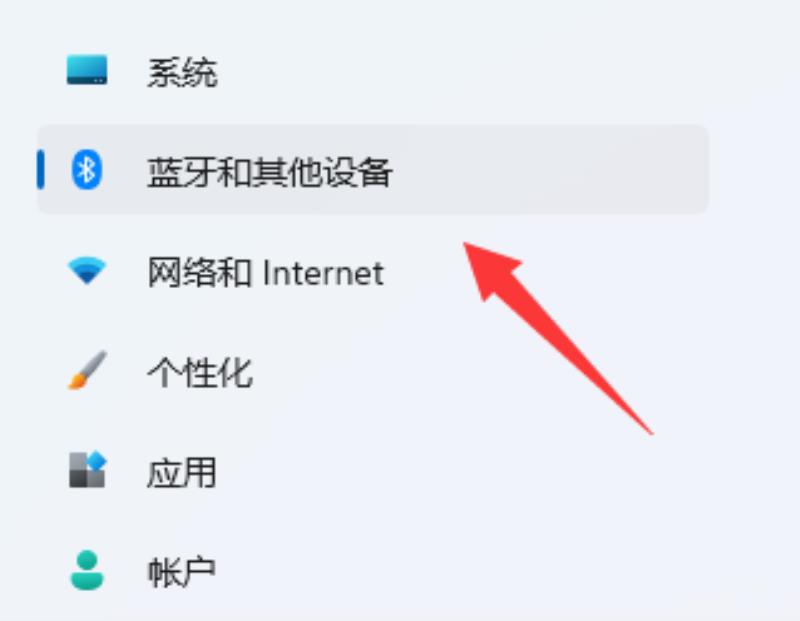Click the word Internet in network entry
Screen dimensions: 800x621
point(323,273)
